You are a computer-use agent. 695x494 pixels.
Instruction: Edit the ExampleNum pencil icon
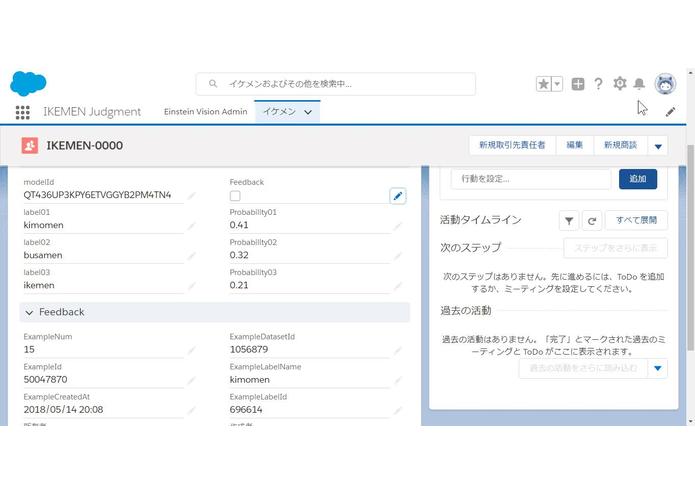[x=191, y=350]
